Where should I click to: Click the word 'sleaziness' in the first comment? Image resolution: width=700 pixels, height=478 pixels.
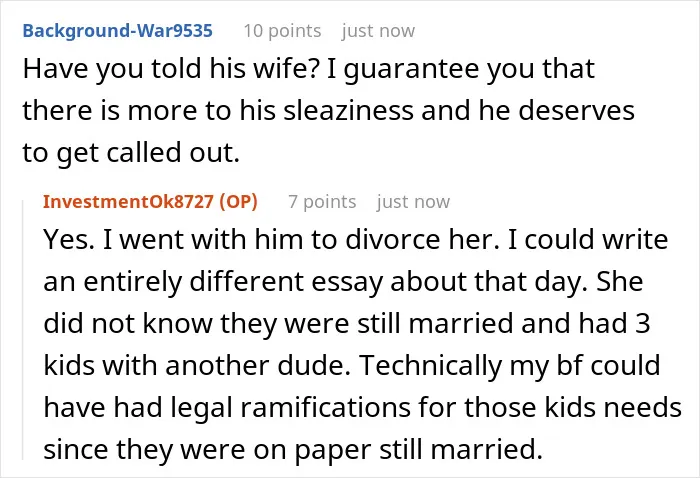[x=348, y=110]
